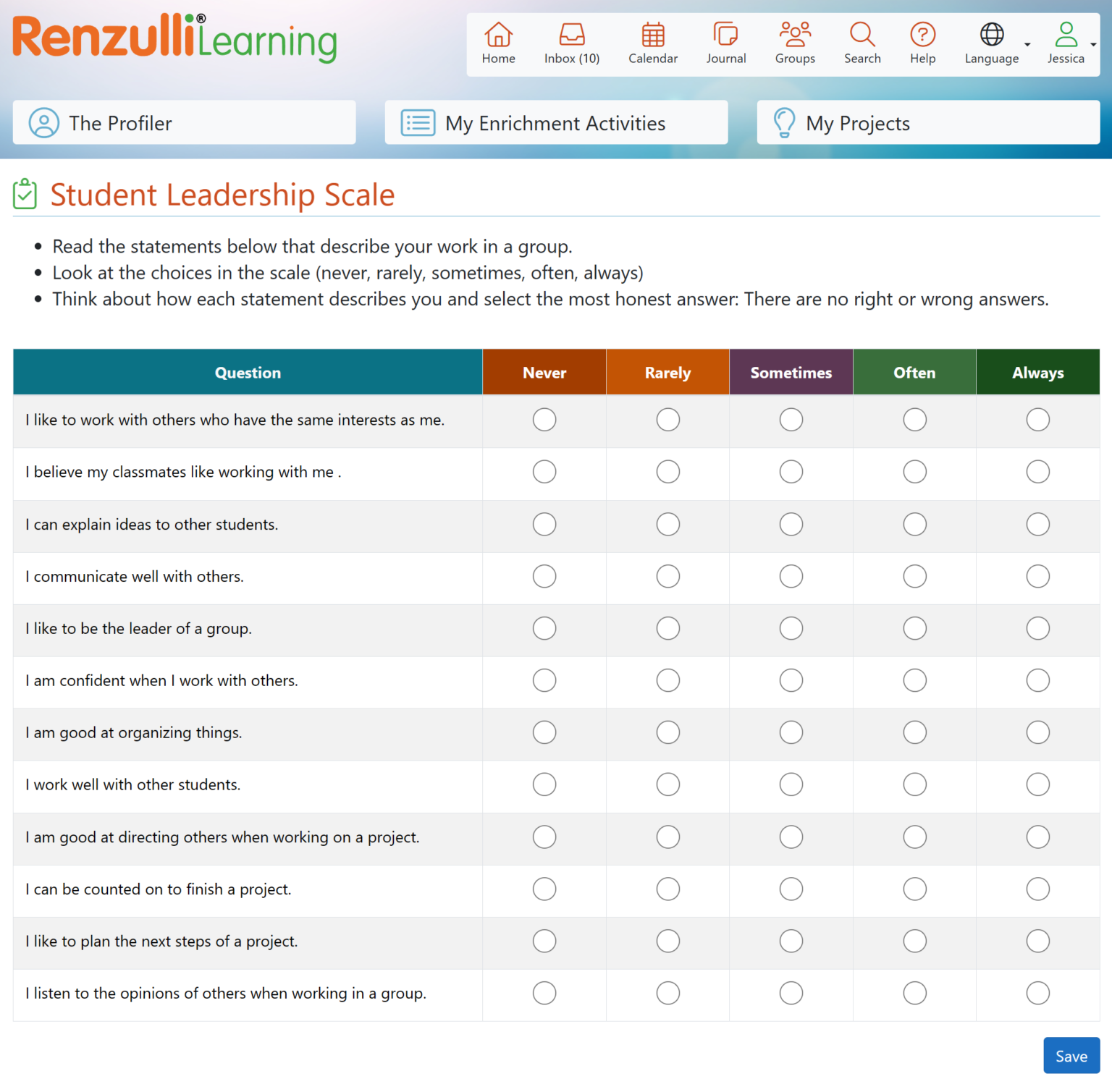The image size is (1112, 1092).
Task: Open The Profiler
Action: point(184,122)
